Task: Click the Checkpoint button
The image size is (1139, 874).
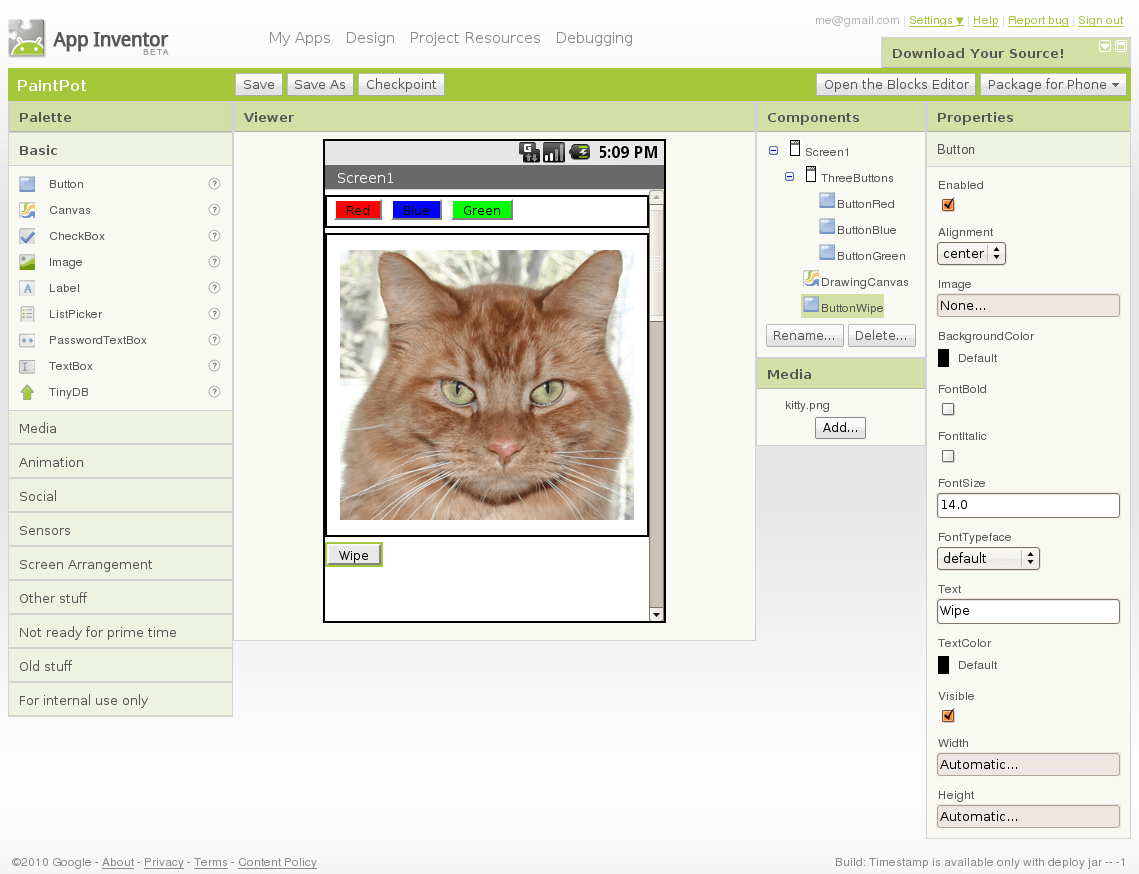Action: coord(401,84)
